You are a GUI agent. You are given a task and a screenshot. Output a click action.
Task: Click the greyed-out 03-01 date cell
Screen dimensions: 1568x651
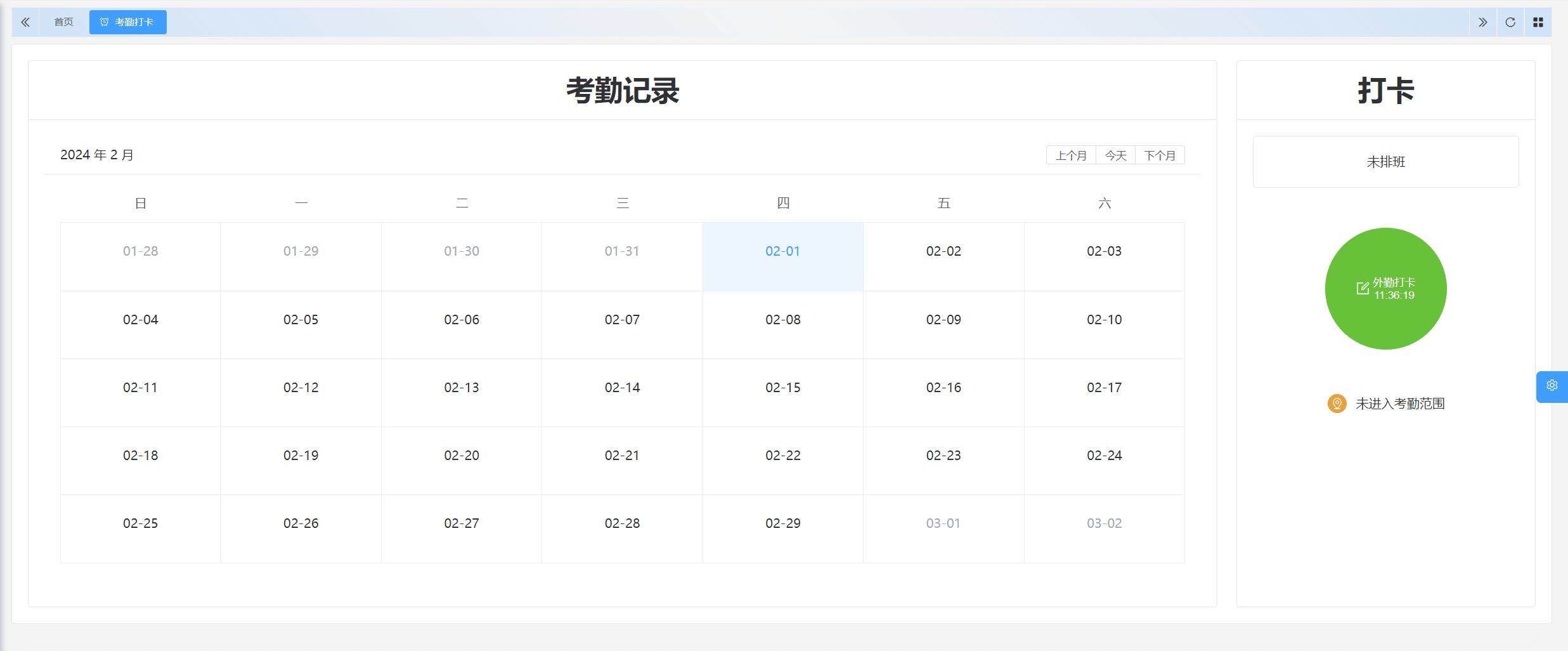943,528
